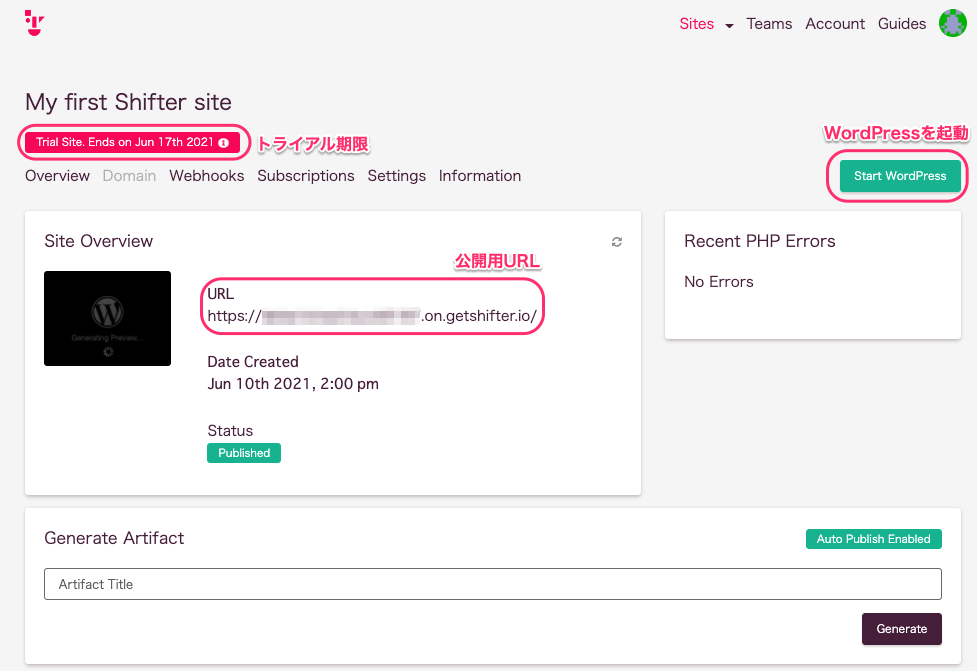Viewport: 977px width, 671px height.
Task: Click the No Errors text
Action: (718, 282)
